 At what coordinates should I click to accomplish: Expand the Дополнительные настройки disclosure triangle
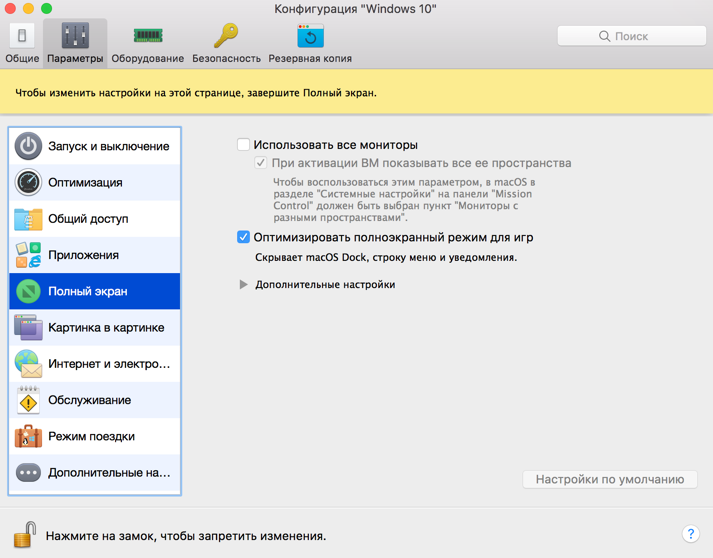click(243, 285)
